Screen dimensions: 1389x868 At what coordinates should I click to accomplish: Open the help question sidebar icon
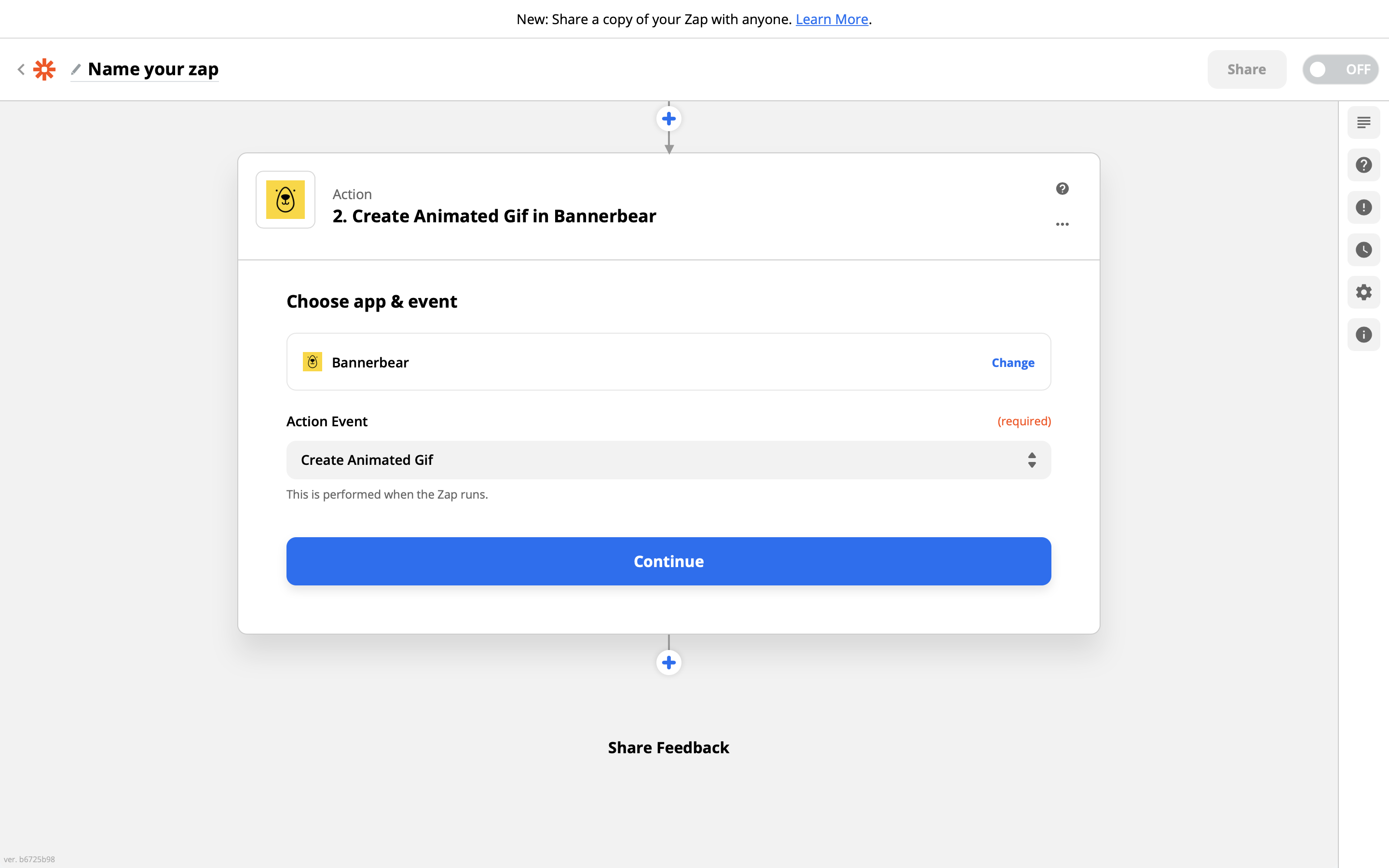[x=1363, y=165]
